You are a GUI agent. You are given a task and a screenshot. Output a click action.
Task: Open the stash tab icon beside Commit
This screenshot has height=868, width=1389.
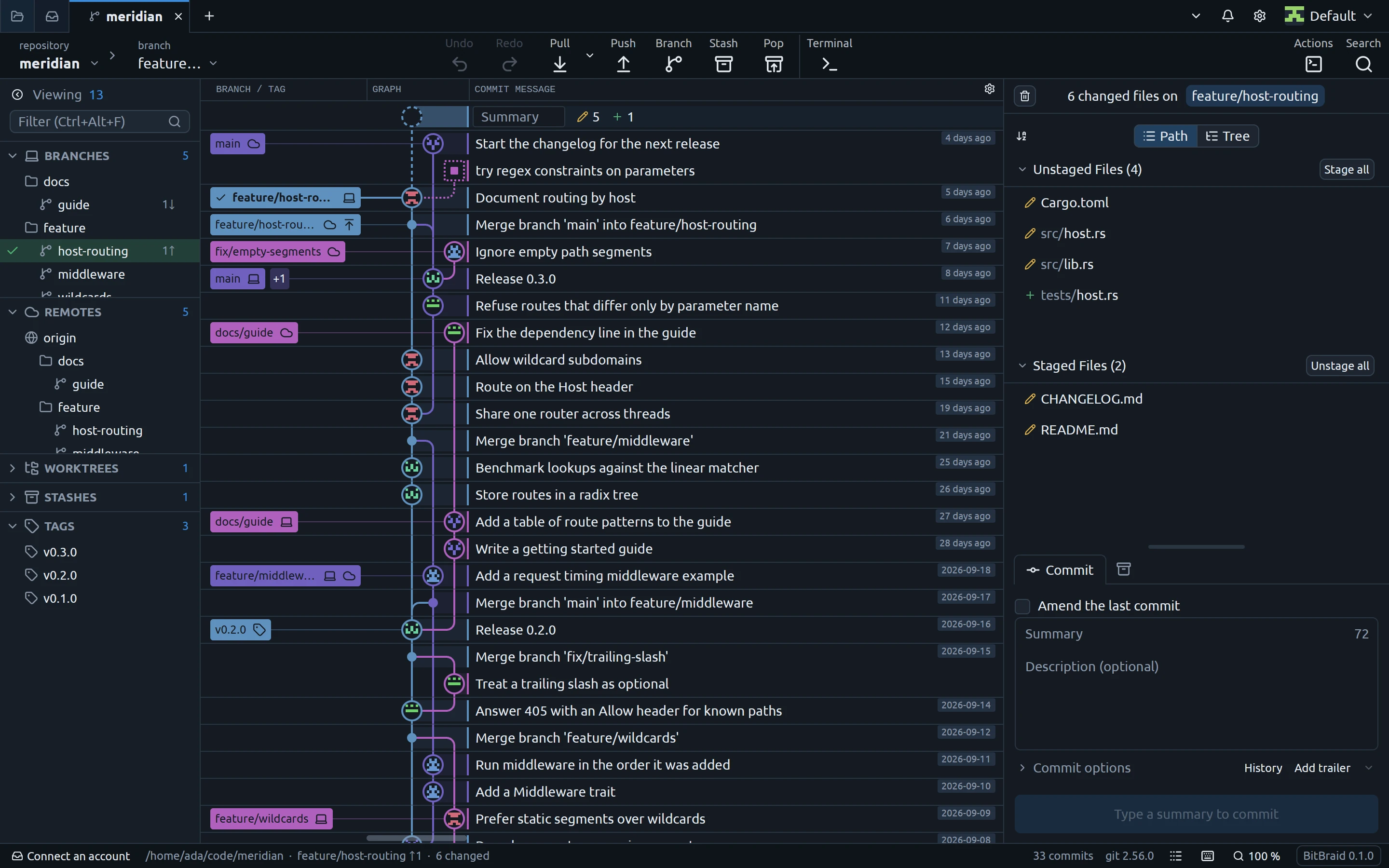[1123, 569]
